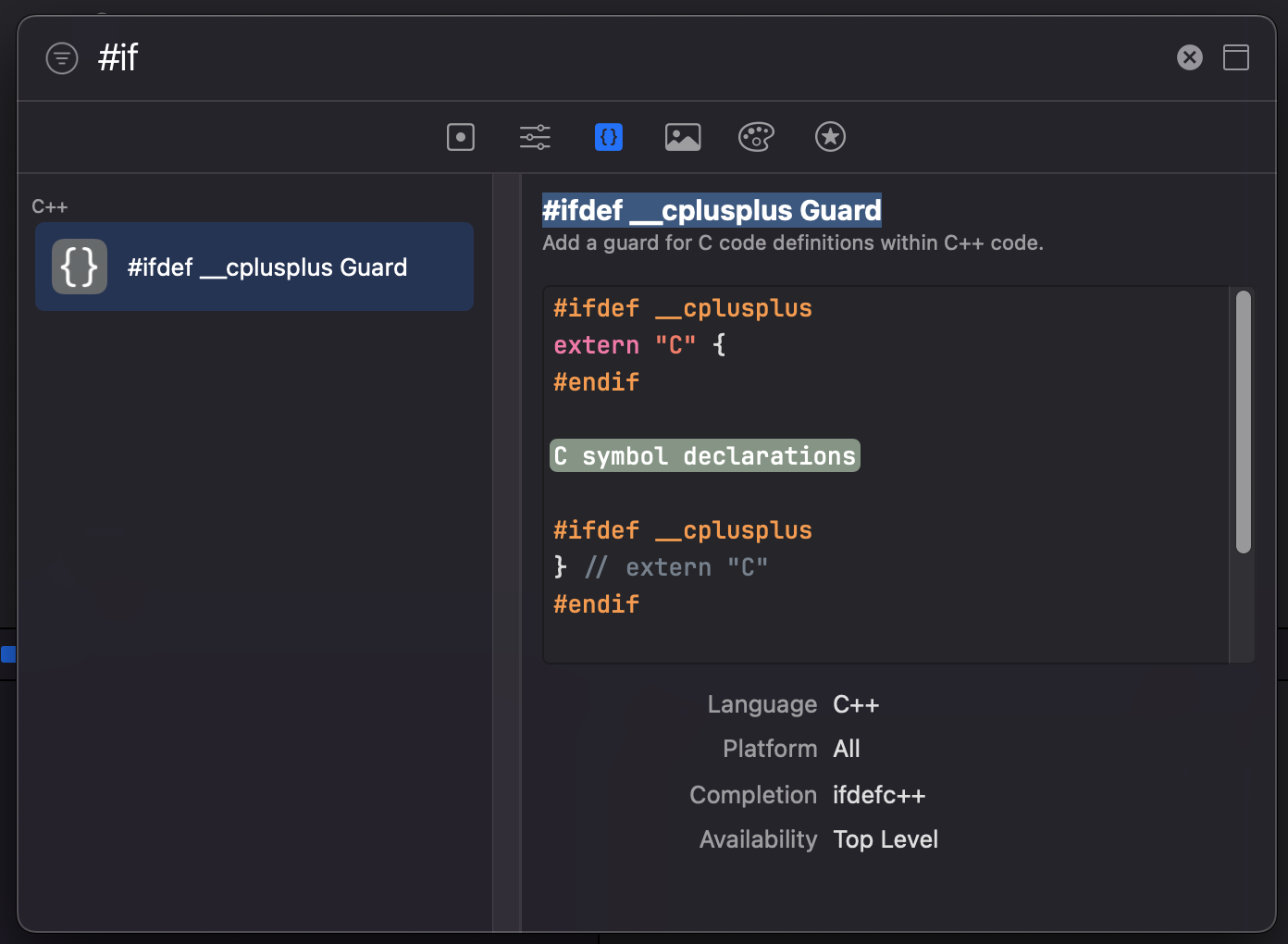Viewport: 1288px width, 944px height.
Task: Click the Completion value ifdefc++
Action: pos(879,795)
